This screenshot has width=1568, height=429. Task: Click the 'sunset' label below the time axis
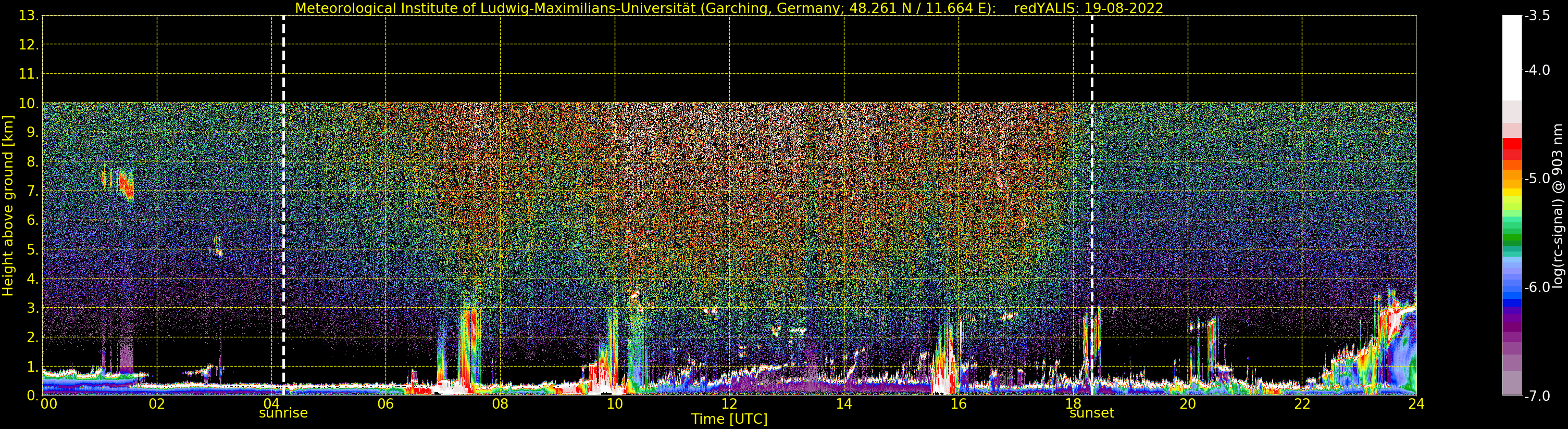point(1092,413)
